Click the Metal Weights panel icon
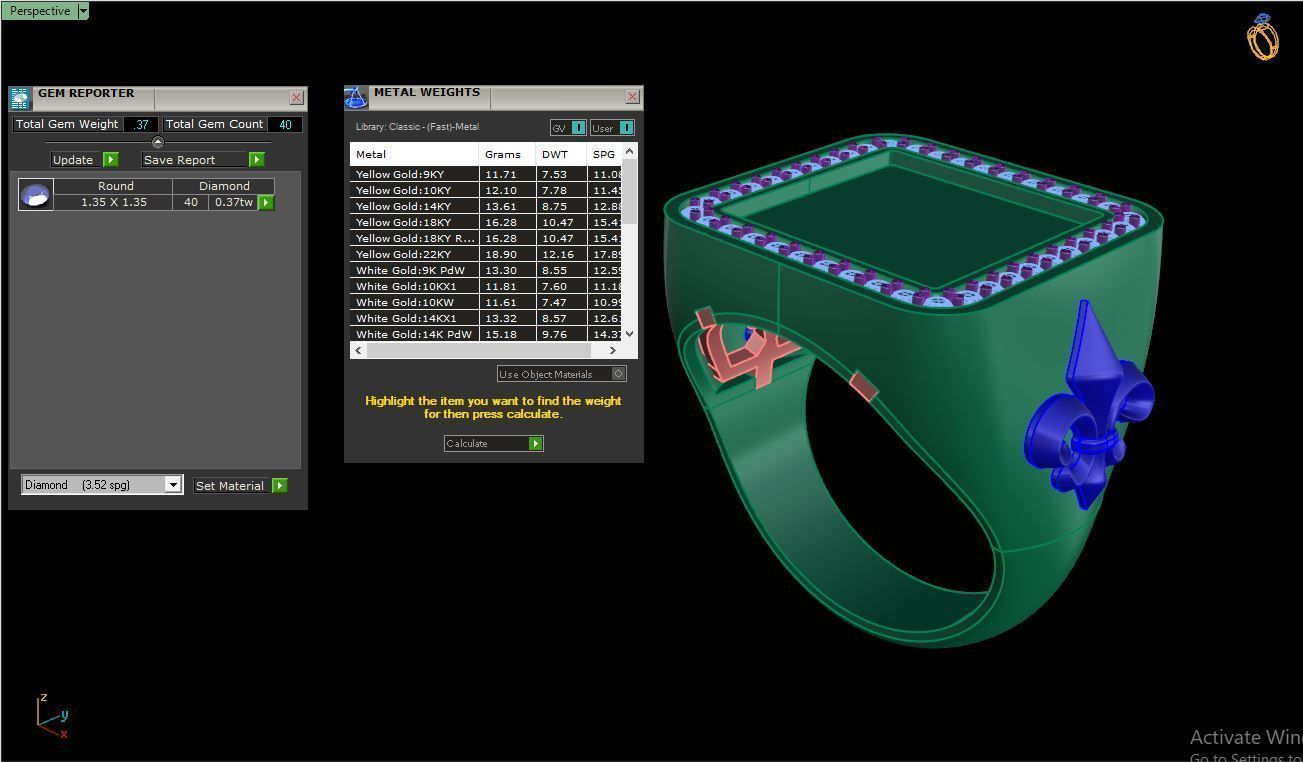This screenshot has width=1303, height=762. point(356,97)
